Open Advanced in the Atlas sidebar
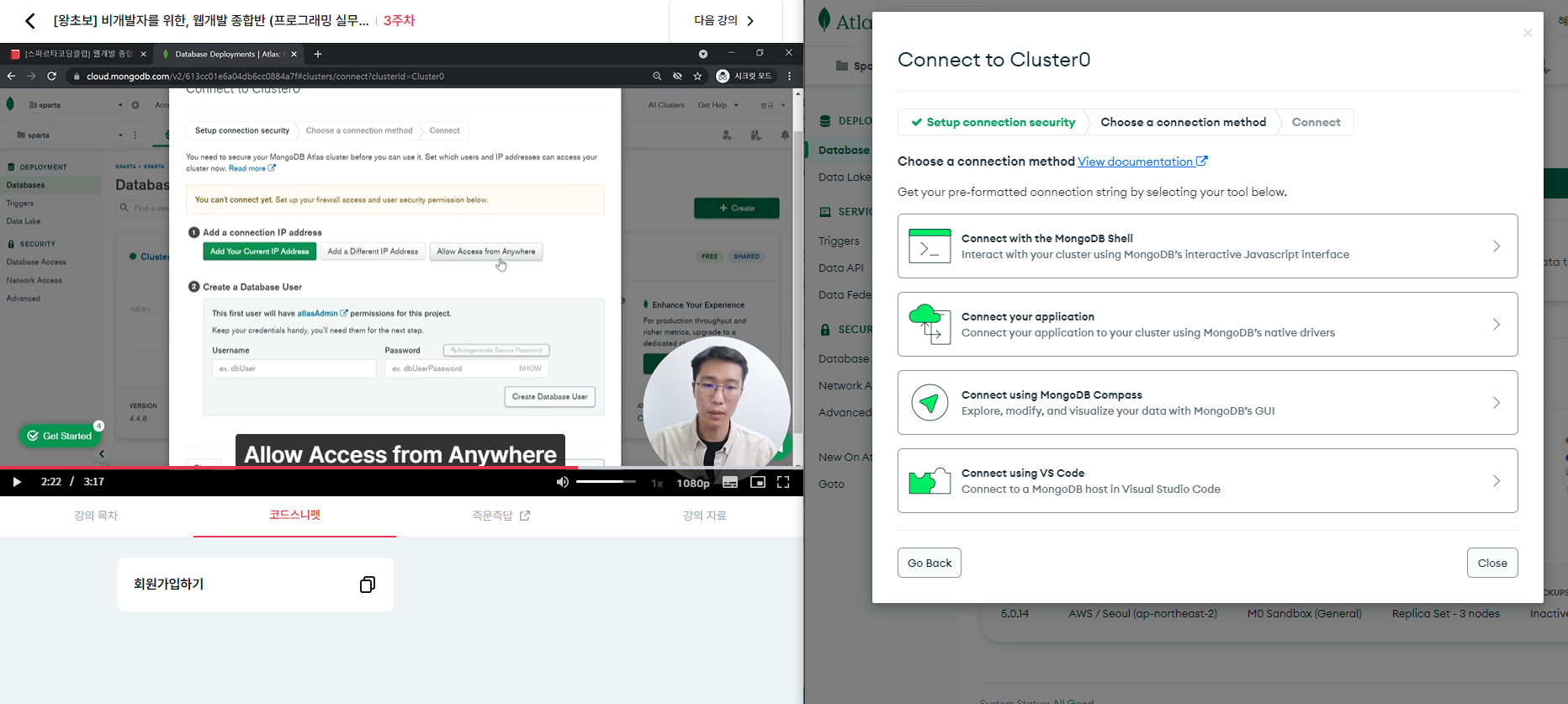The height and width of the screenshot is (704, 1568). click(x=845, y=412)
